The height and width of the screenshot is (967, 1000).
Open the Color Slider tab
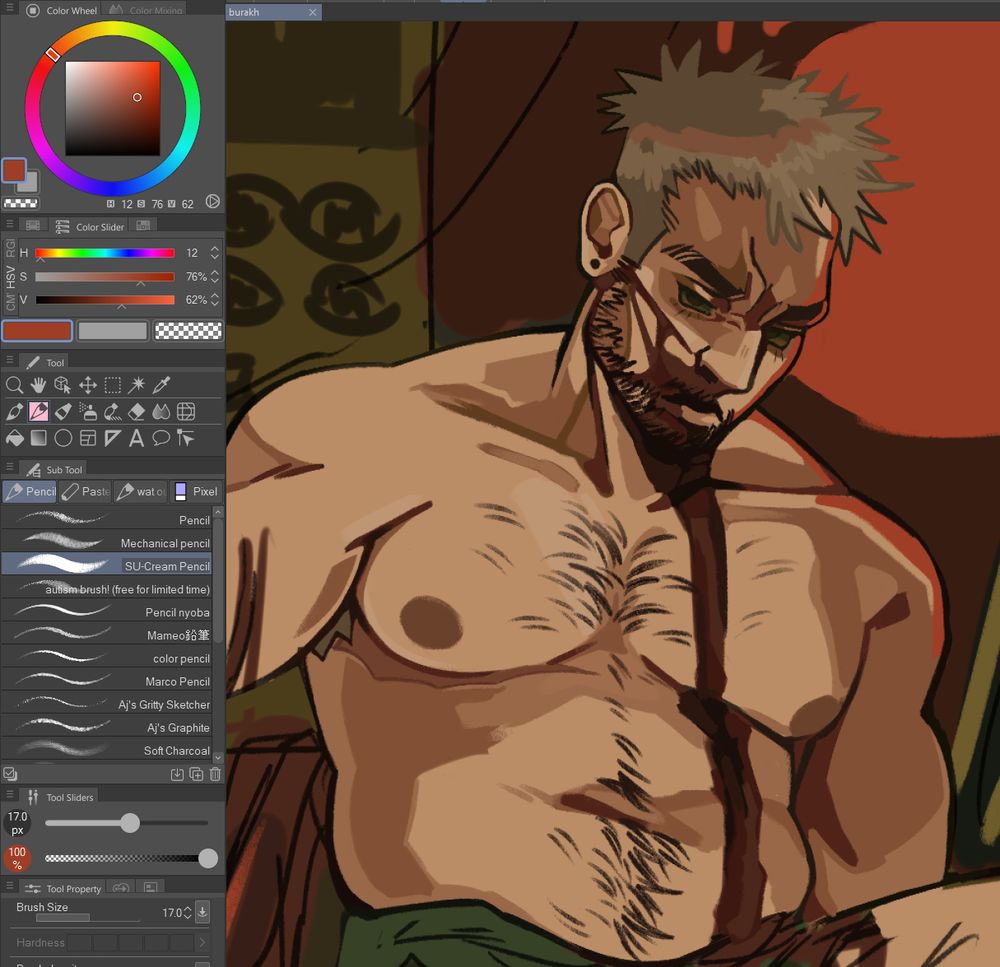[89, 226]
